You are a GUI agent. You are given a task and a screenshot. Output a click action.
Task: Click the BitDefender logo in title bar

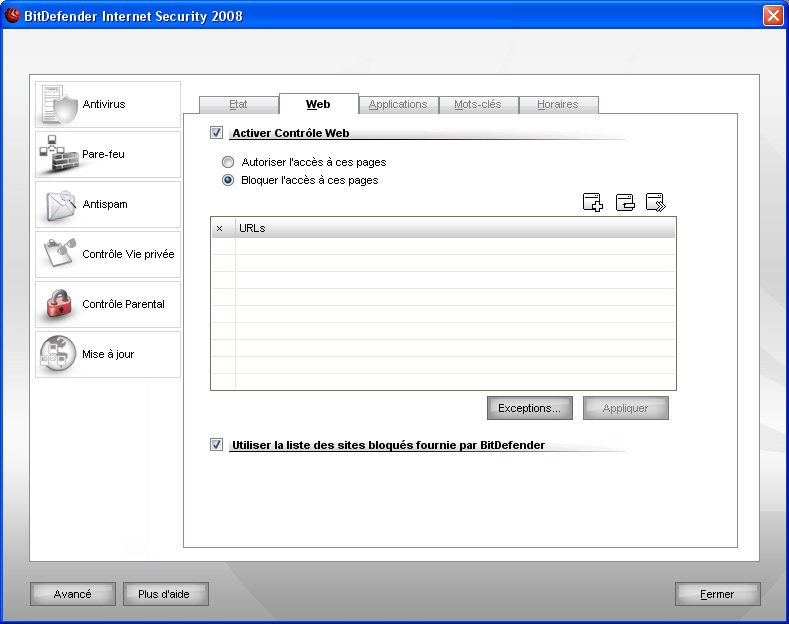pos(12,15)
